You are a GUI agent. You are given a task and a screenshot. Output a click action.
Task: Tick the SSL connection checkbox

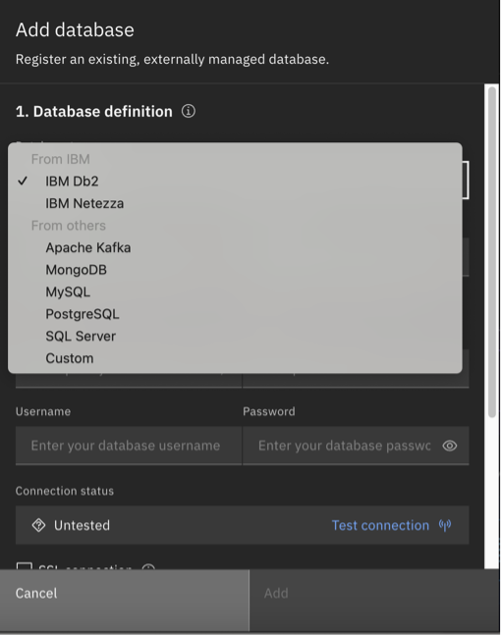pos(24,566)
